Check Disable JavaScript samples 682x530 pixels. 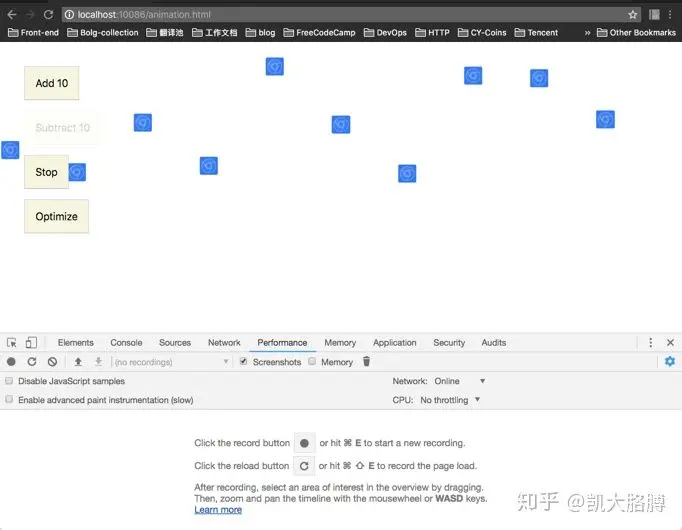pyautogui.click(x=9, y=381)
